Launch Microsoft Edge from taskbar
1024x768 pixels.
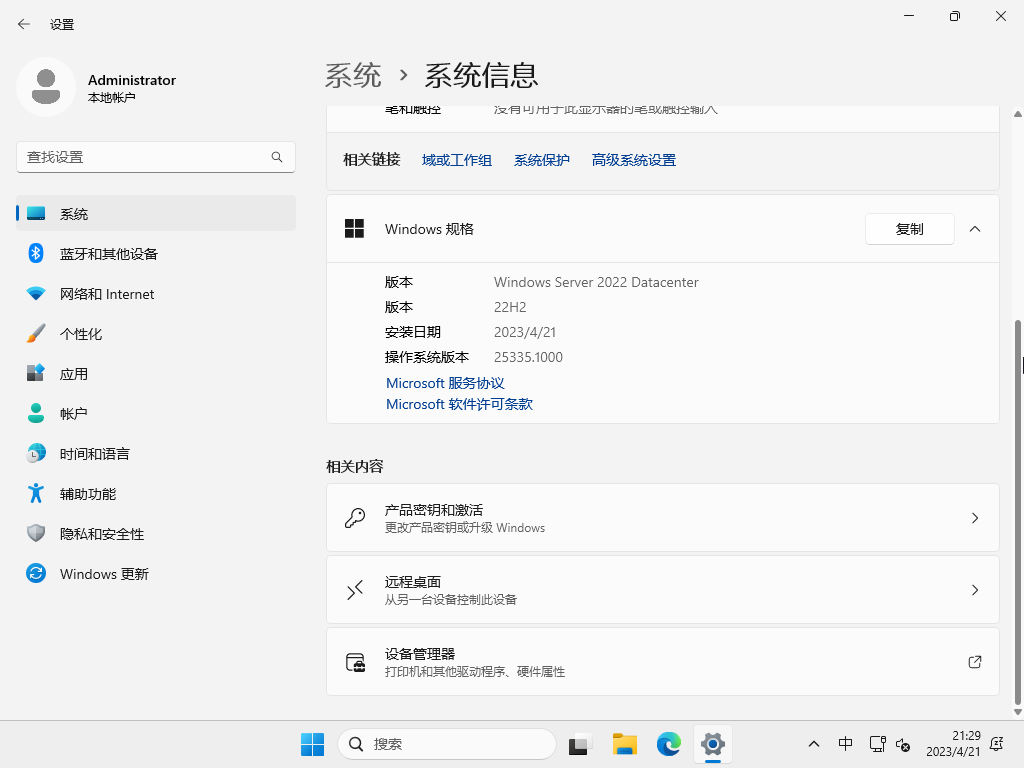pos(669,744)
